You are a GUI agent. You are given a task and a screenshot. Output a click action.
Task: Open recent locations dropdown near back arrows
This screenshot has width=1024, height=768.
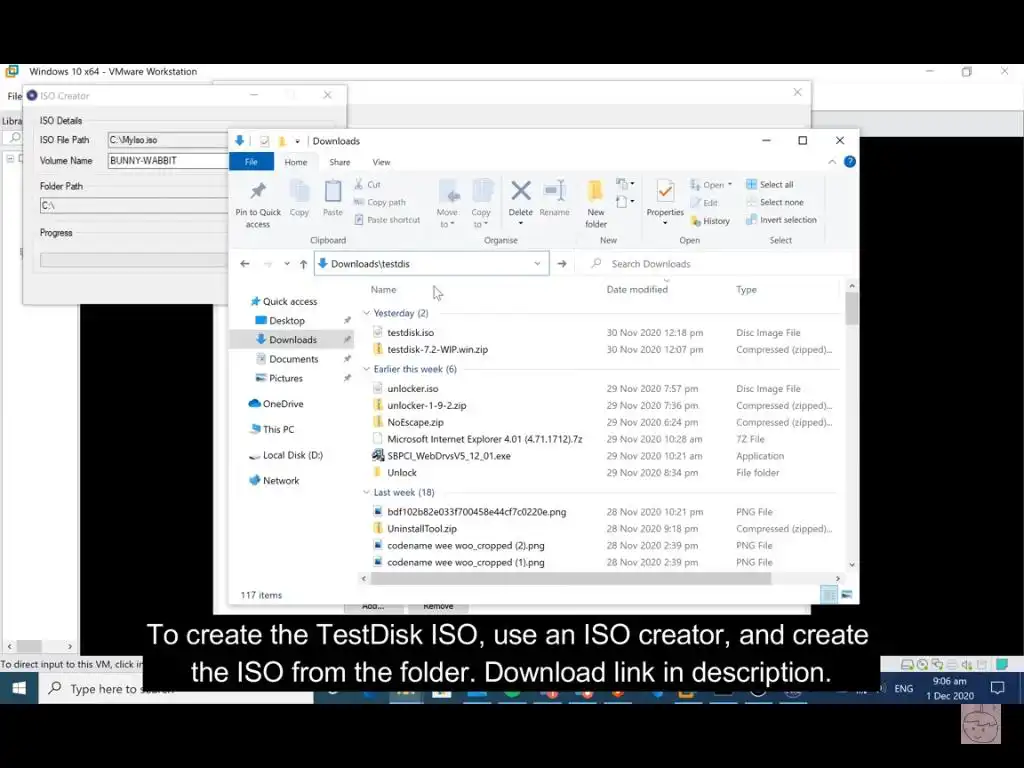tap(287, 264)
